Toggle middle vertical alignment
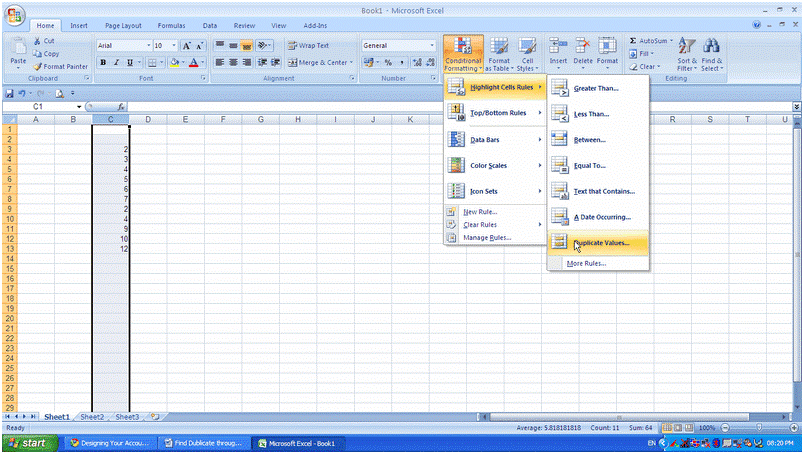The height and width of the screenshot is (454, 804). (233, 46)
